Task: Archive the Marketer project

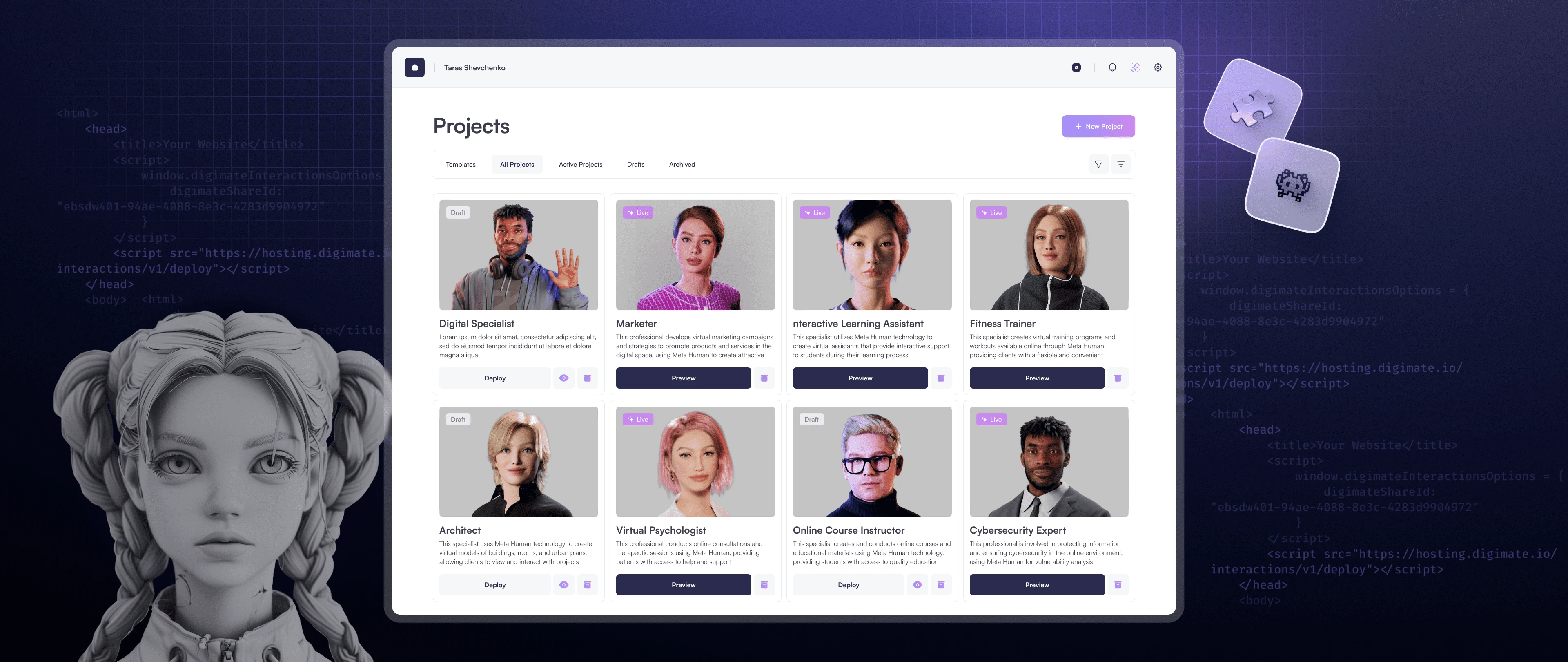Action: [x=764, y=378]
